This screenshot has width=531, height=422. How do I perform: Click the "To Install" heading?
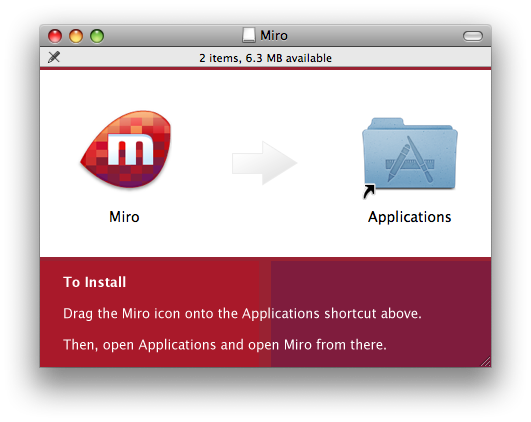94,282
